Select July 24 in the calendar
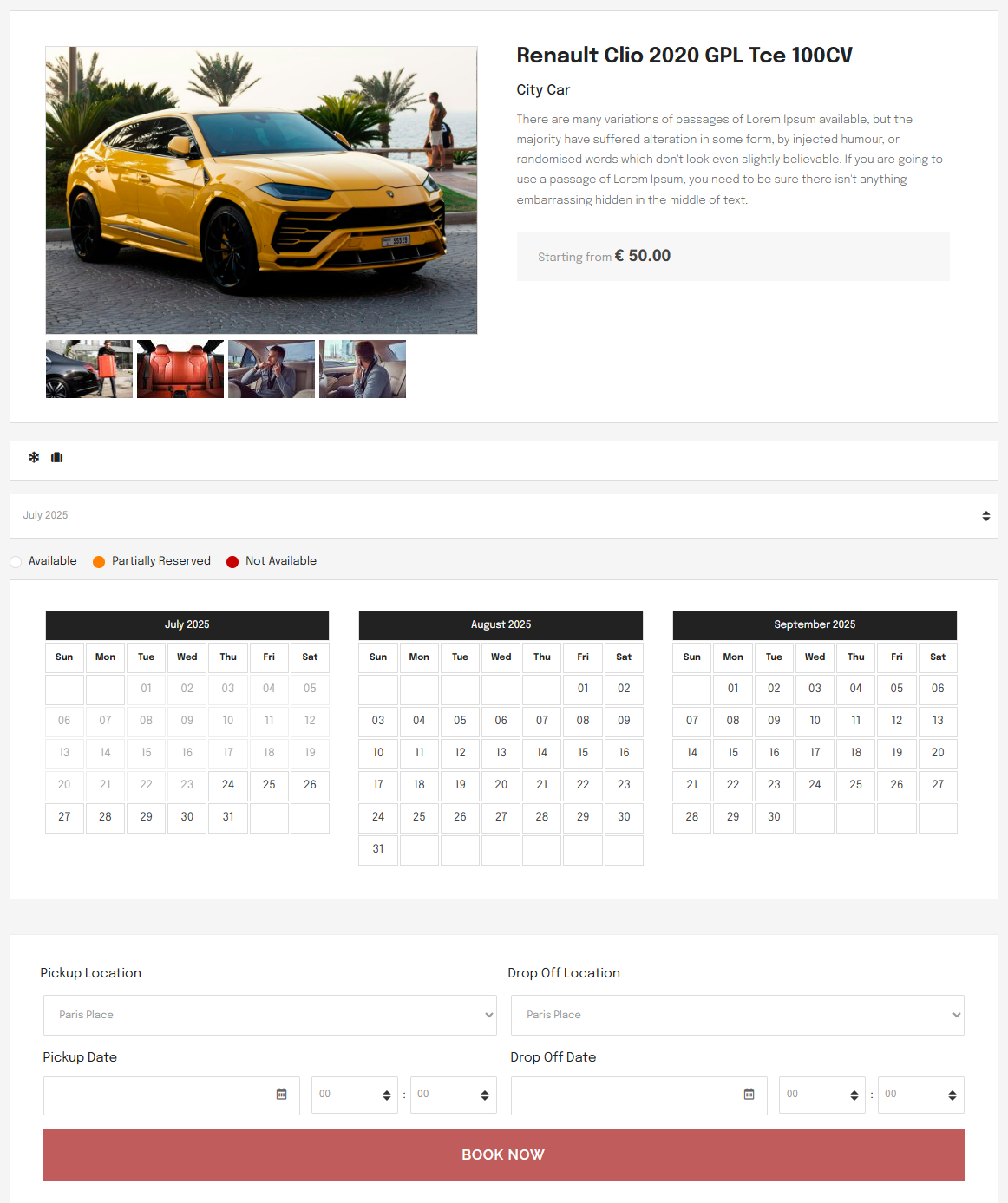The height and width of the screenshot is (1203, 1008). click(228, 785)
